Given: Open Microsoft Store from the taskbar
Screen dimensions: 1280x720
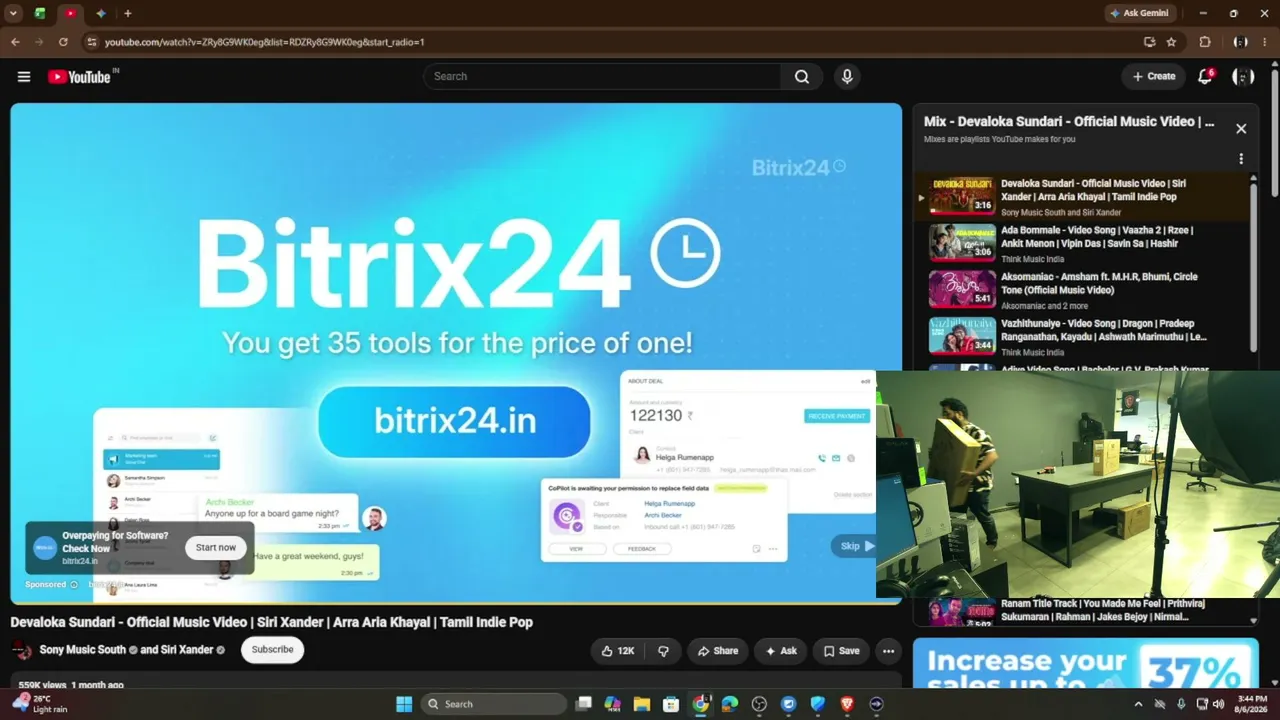Looking at the screenshot, I should click(x=671, y=704).
